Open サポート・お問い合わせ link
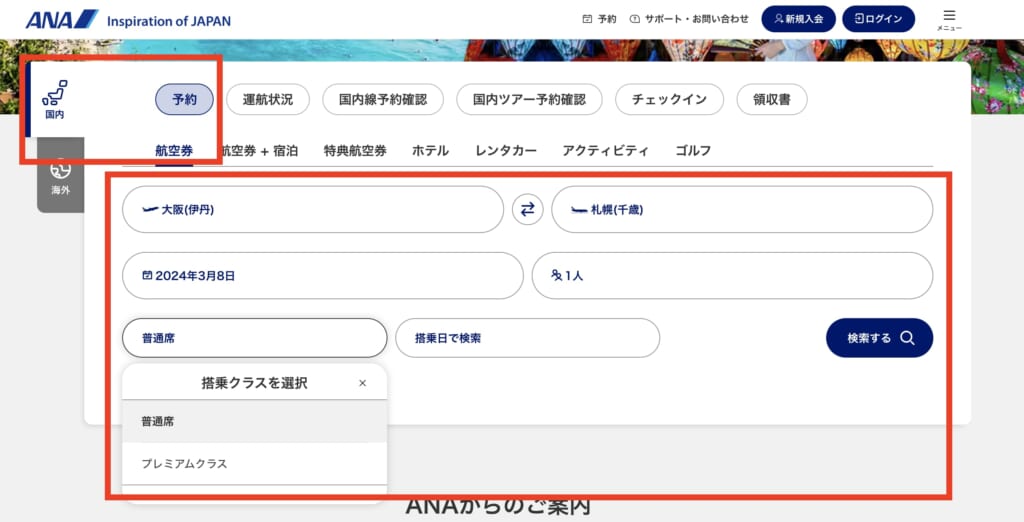 pyautogui.click(x=689, y=19)
